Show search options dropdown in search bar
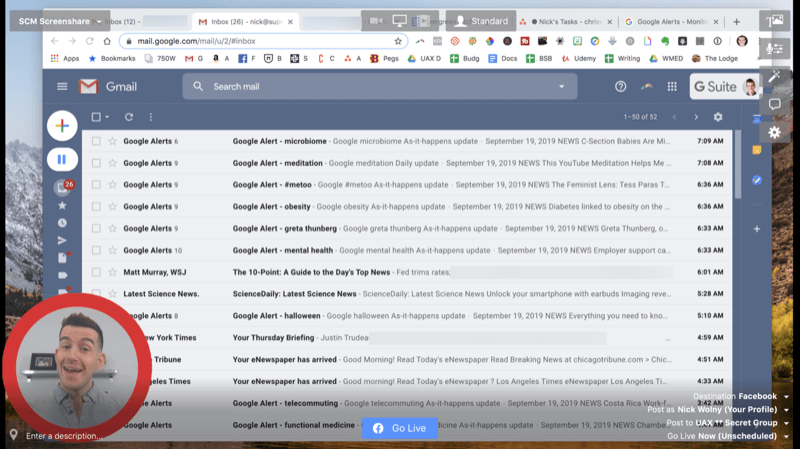The width and height of the screenshot is (800, 449). 562,87
